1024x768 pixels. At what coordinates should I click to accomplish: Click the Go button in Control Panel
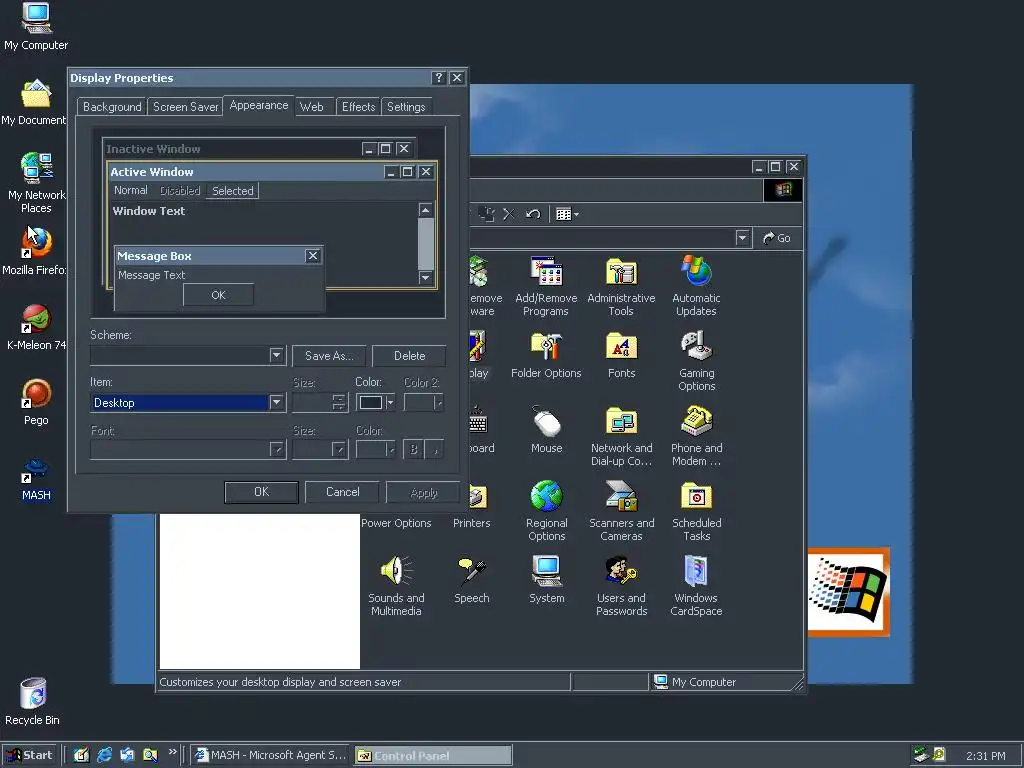coord(776,238)
